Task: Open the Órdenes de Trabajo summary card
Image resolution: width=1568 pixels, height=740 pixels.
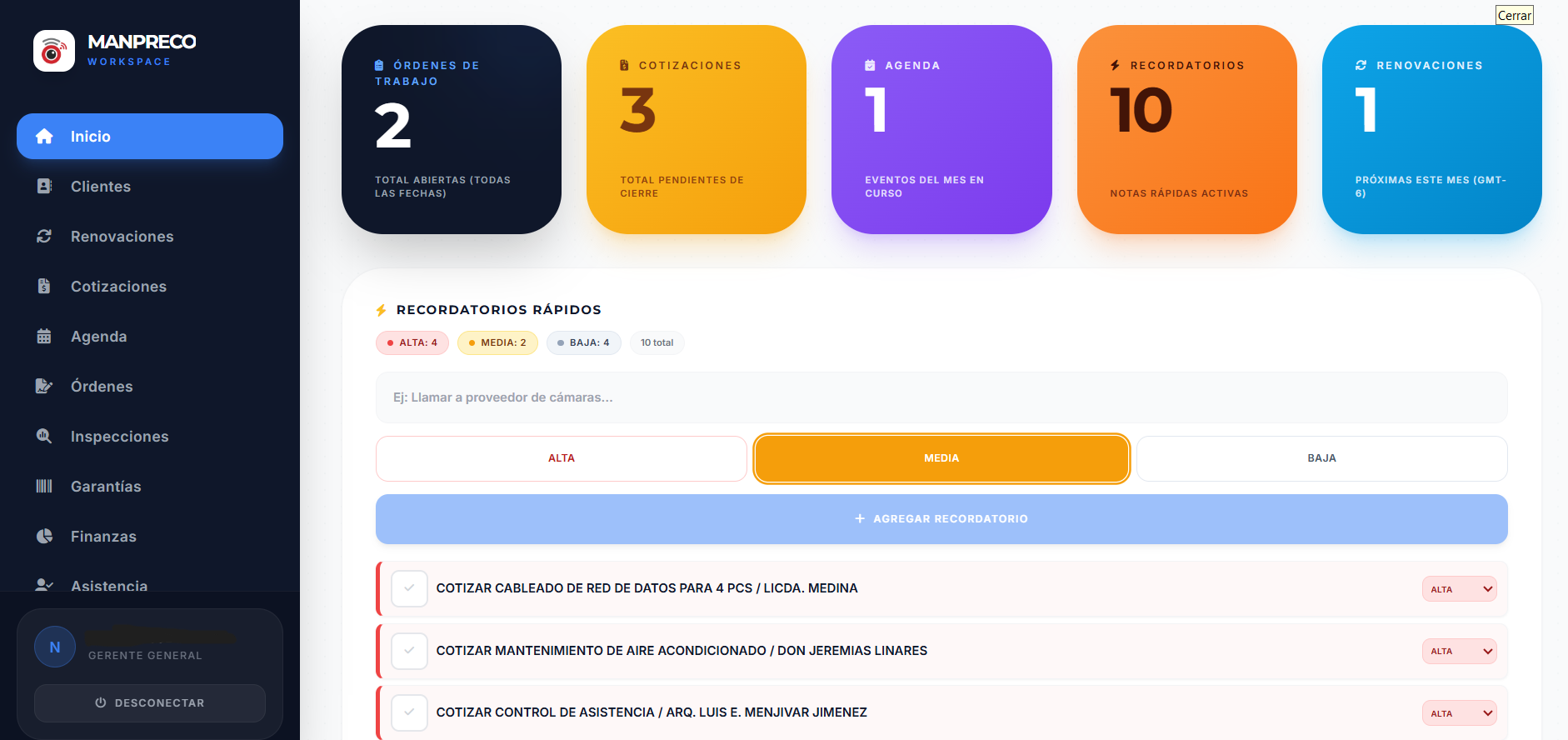Action: (x=452, y=129)
